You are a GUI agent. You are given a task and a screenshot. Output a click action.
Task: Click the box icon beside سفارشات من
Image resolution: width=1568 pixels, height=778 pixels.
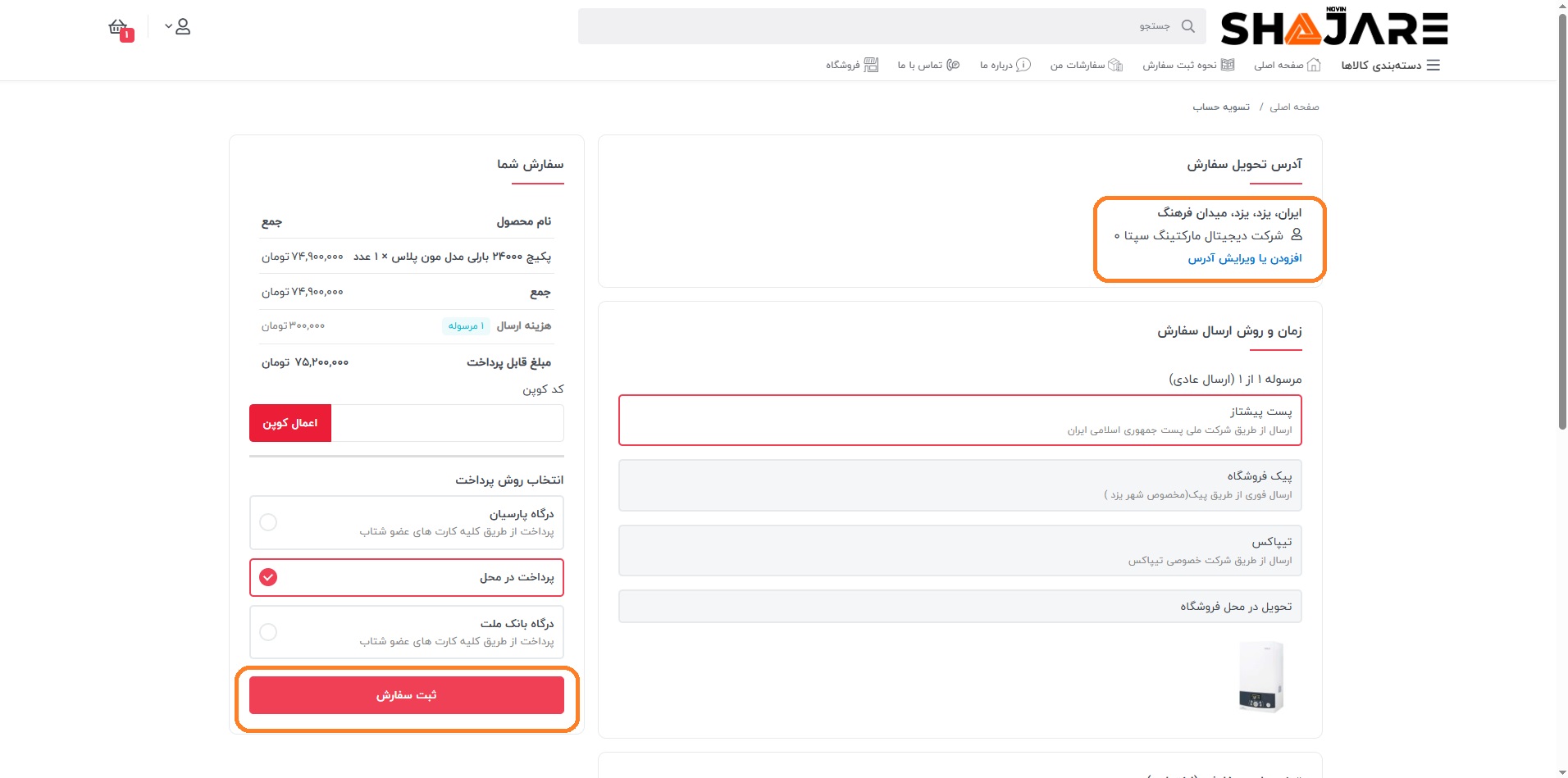pyautogui.click(x=1115, y=65)
